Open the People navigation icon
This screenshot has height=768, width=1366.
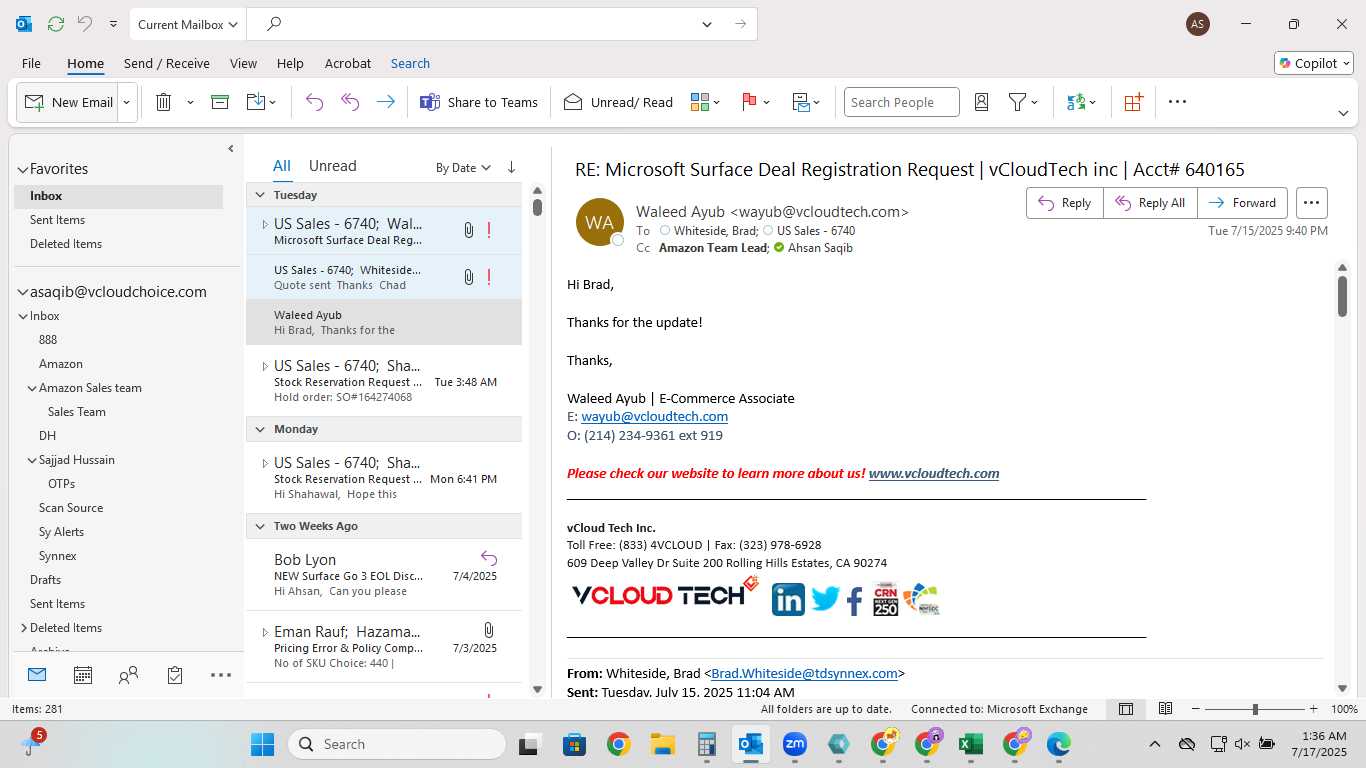click(x=128, y=676)
